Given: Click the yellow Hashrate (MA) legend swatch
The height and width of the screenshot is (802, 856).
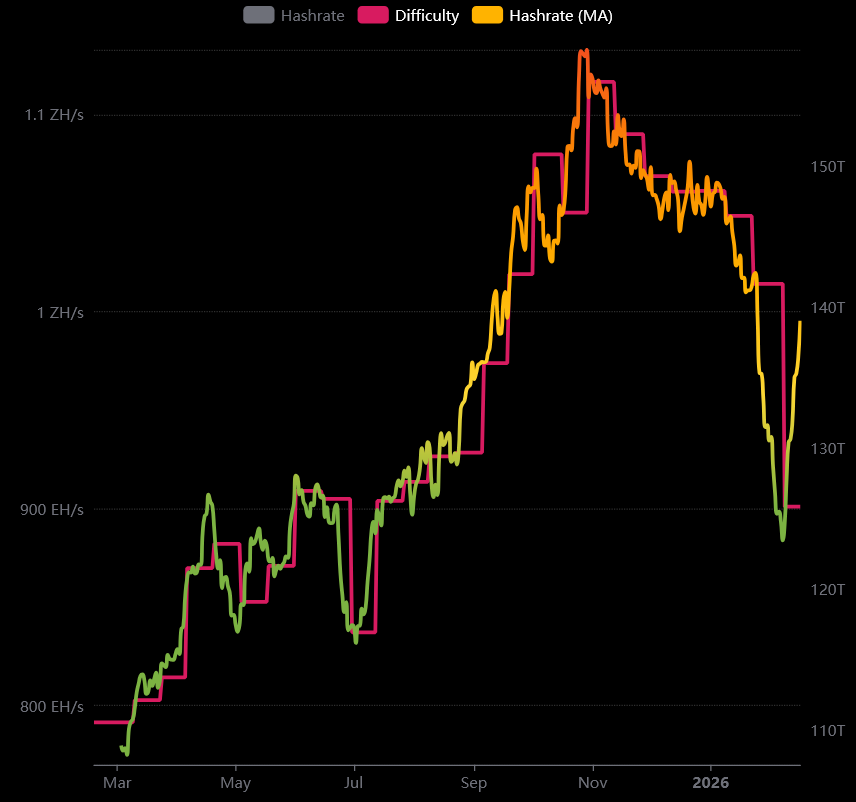Looking at the screenshot, I should 487,15.
